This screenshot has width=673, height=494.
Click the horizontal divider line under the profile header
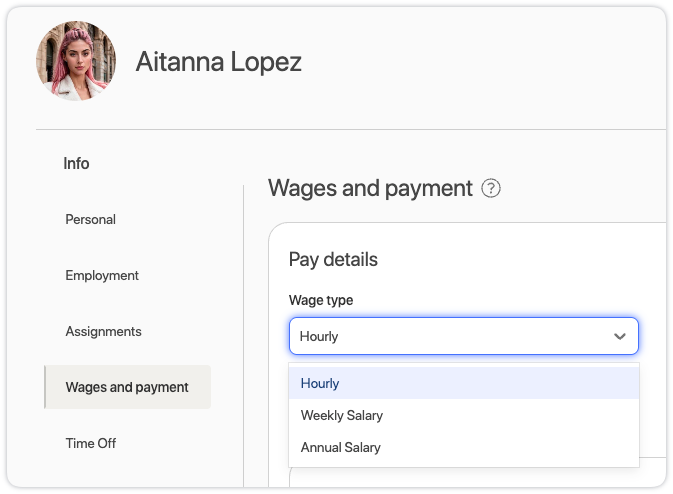350,130
